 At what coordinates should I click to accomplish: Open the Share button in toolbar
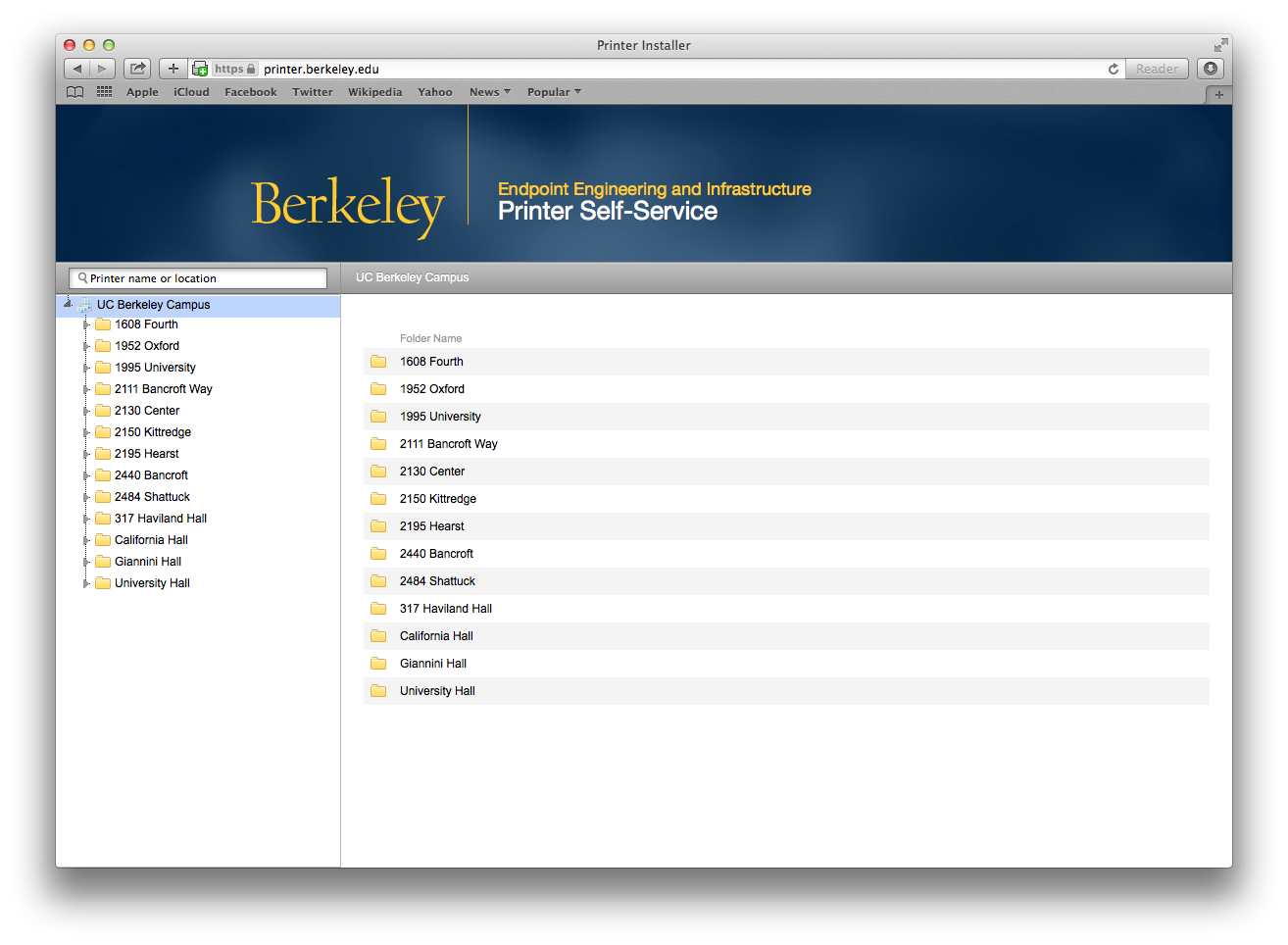pyautogui.click(x=138, y=69)
